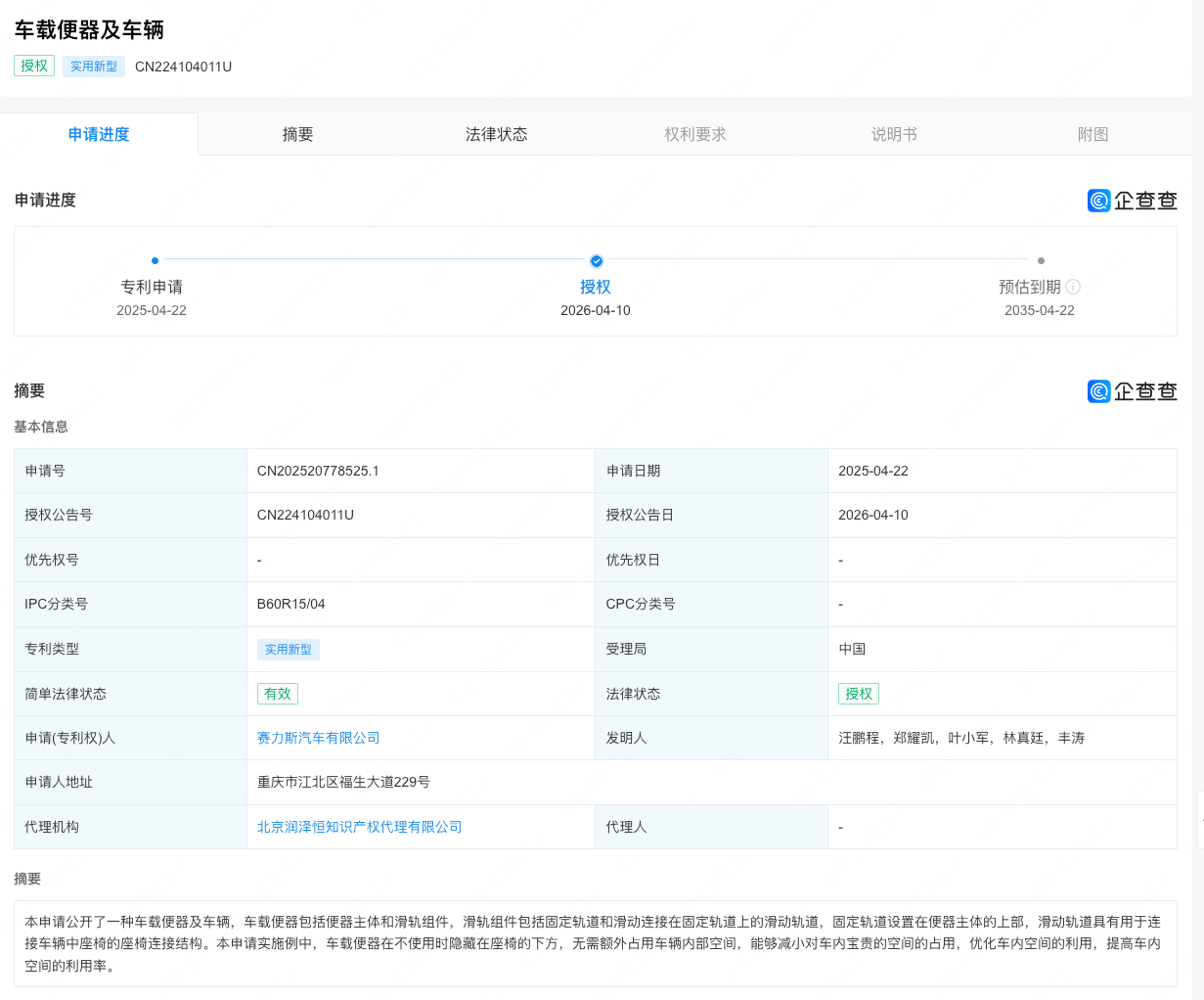Click the 预估到期 timeline dot
Image resolution: width=1204 pixels, height=1000 pixels.
(x=1041, y=261)
